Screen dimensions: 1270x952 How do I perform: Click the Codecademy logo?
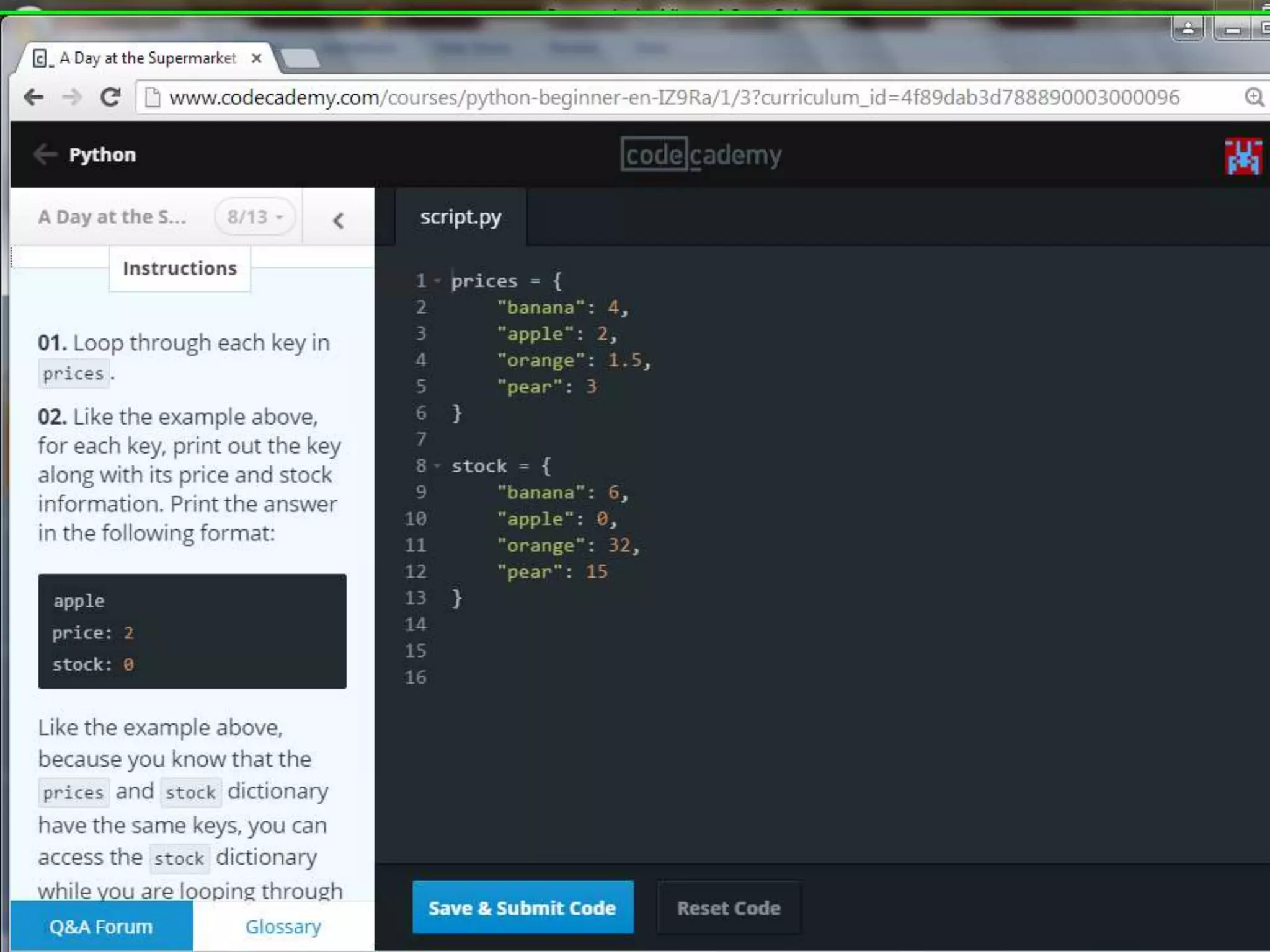tap(701, 155)
